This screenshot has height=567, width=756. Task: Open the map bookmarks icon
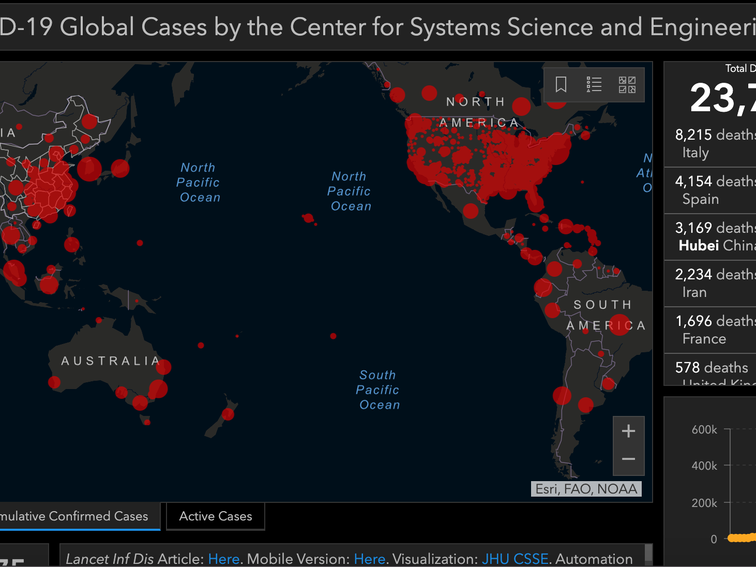click(561, 84)
